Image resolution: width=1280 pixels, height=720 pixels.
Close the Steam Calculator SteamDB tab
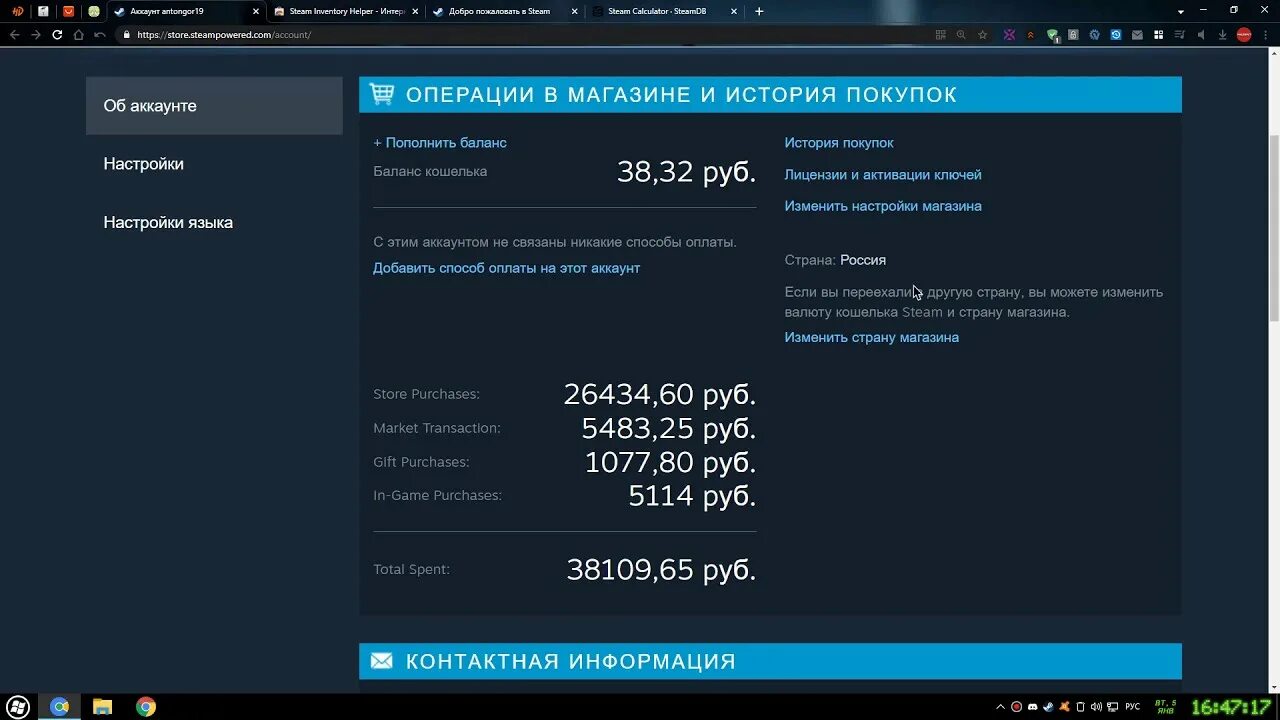(733, 11)
